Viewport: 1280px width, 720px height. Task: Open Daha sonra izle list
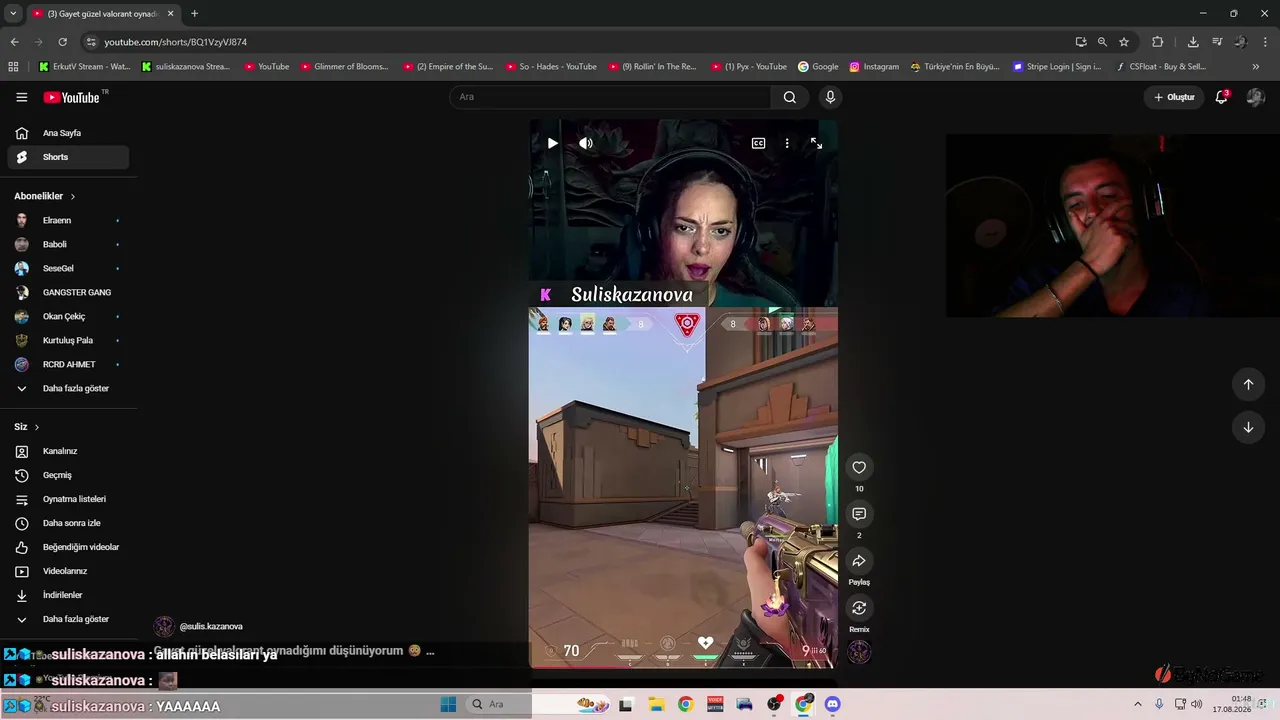(68, 523)
